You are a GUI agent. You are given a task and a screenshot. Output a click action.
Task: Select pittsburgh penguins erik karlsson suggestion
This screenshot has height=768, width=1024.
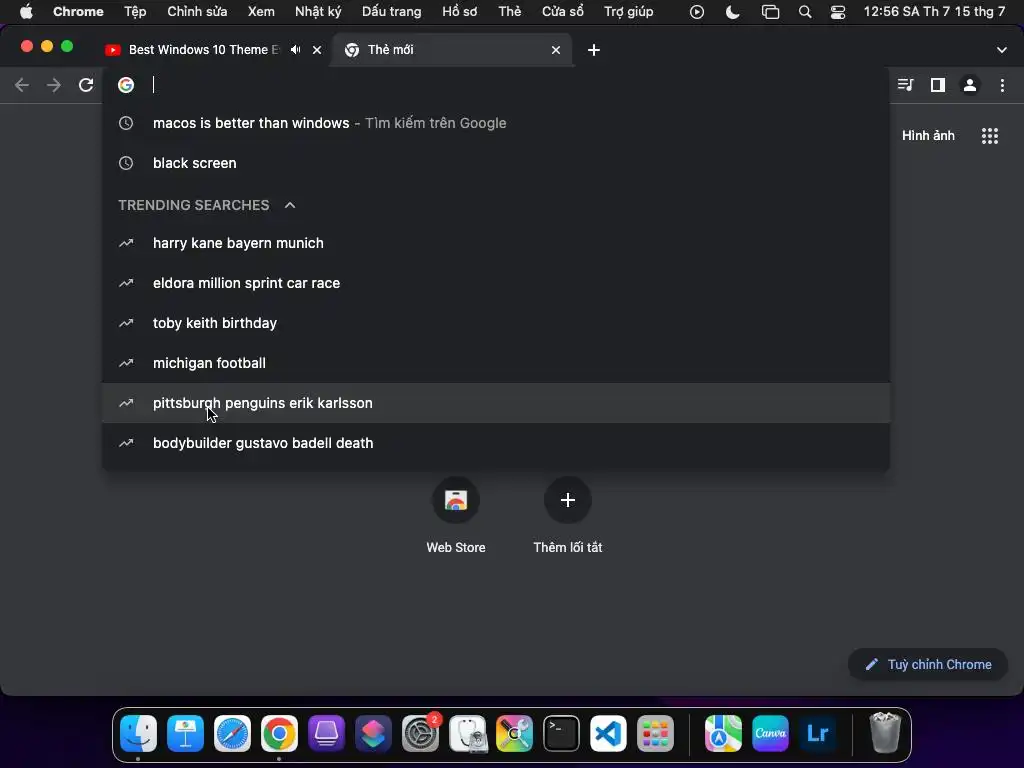[x=496, y=403]
